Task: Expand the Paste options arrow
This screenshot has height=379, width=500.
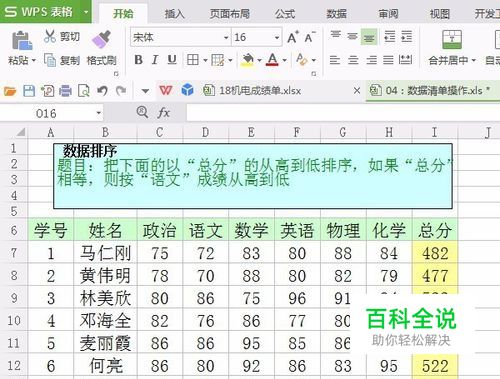Action: (x=33, y=61)
